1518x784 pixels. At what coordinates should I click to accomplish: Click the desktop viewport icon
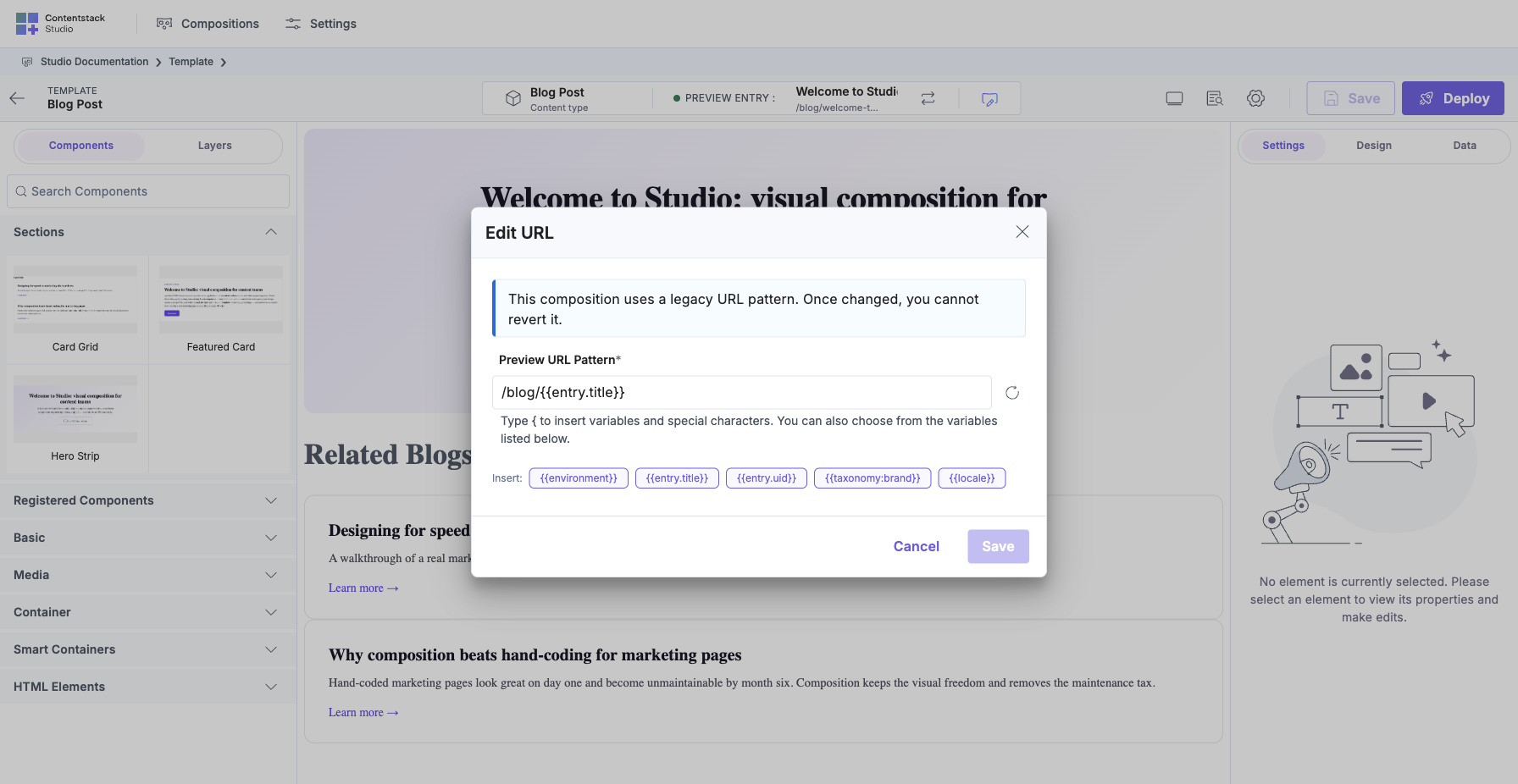[1174, 98]
